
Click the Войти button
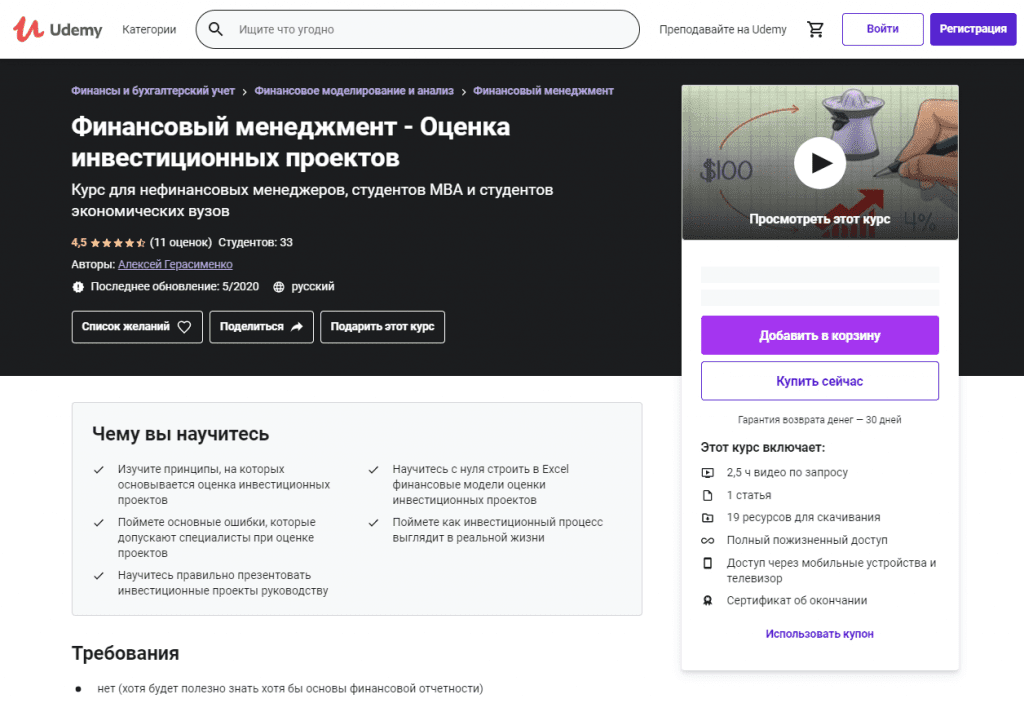(882, 29)
